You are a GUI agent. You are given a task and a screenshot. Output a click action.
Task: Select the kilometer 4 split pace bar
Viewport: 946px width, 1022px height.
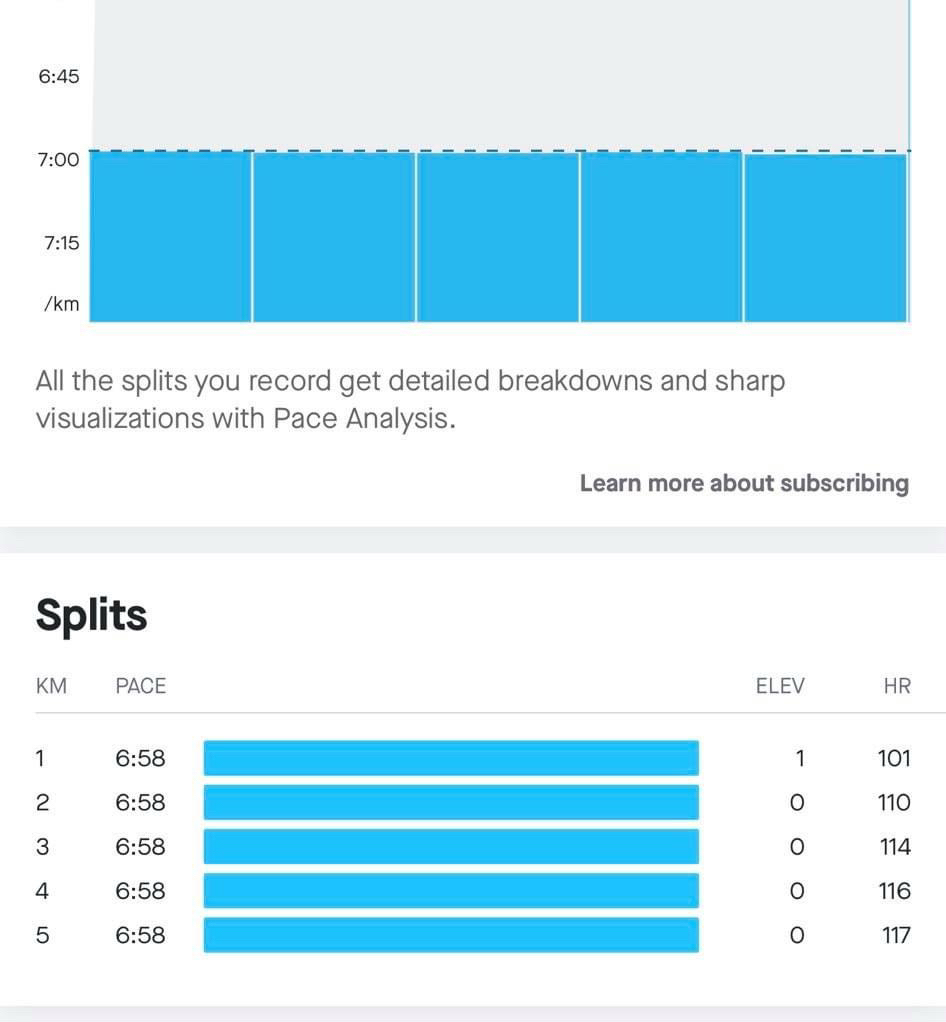[451, 891]
